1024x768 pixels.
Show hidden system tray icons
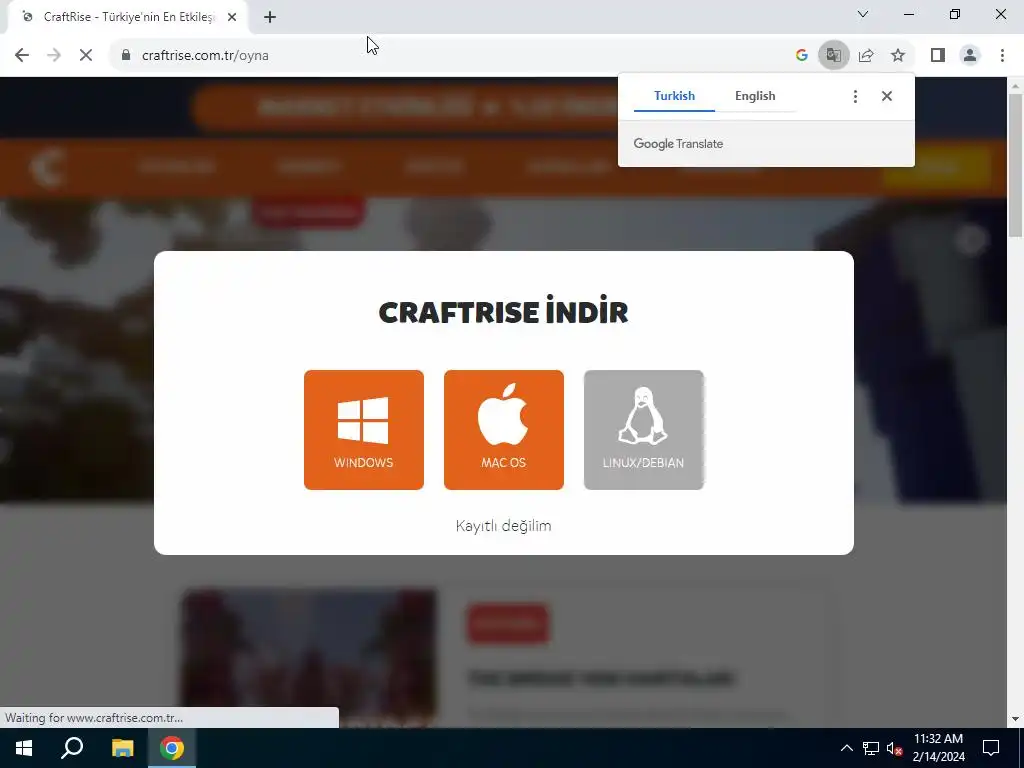846,748
